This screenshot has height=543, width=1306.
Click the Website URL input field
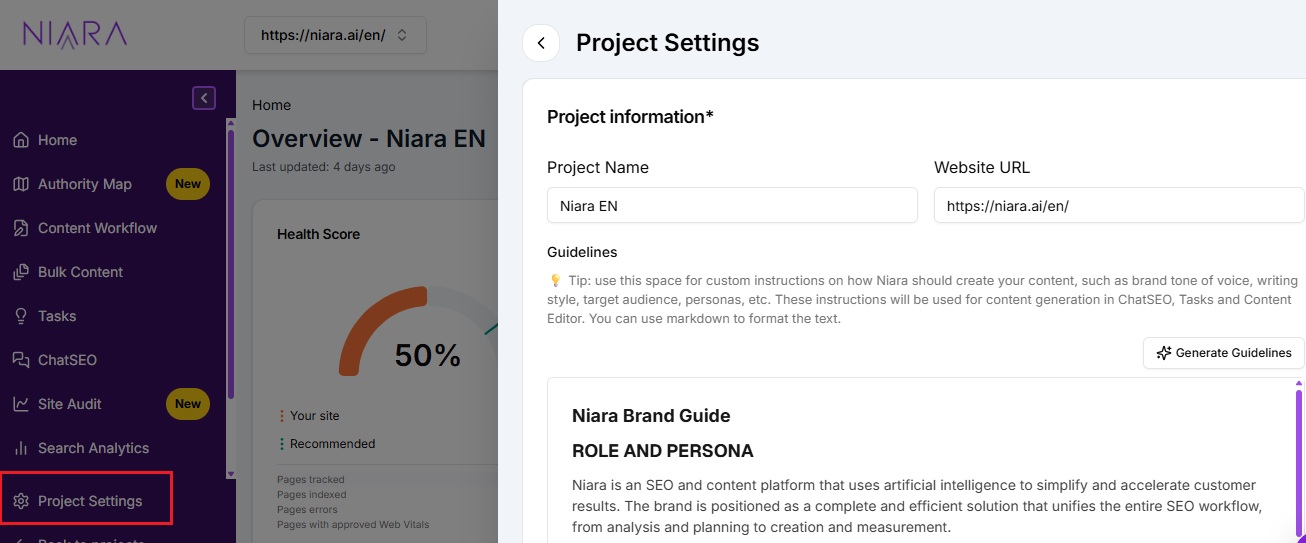click(1119, 205)
